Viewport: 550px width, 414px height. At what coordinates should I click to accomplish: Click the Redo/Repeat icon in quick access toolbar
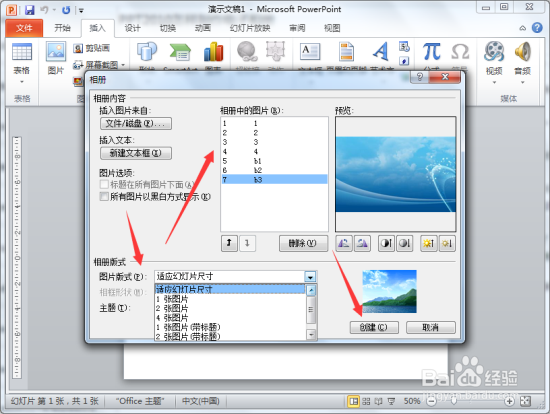(66, 10)
